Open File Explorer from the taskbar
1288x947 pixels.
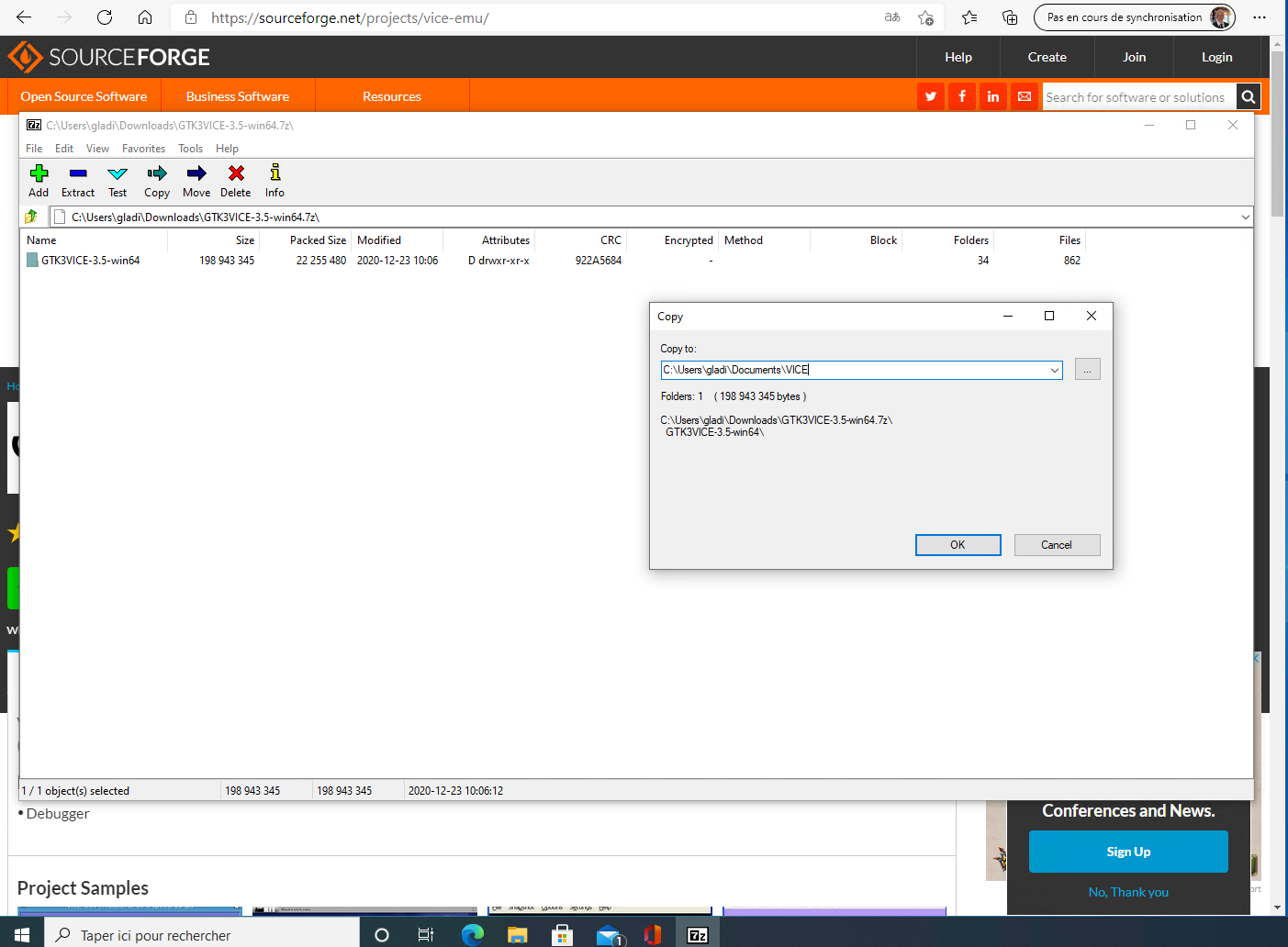tap(518, 935)
